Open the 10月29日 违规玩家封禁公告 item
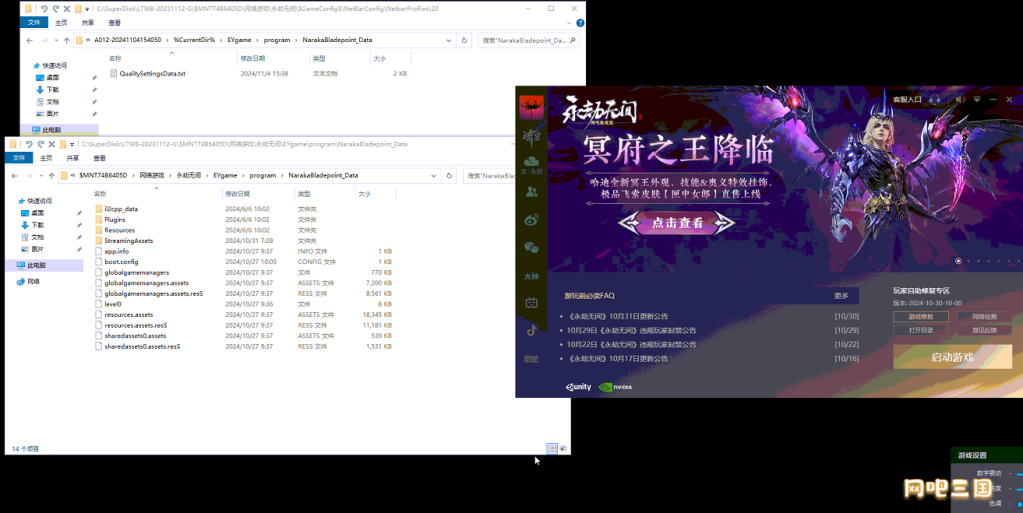 click(631, 330)
